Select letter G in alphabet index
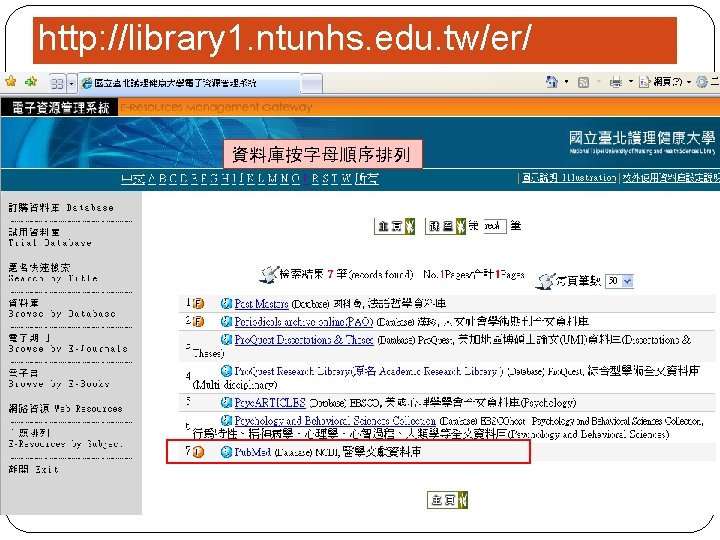The height and width of the screenshot is (540, 720). click(214, 179)
